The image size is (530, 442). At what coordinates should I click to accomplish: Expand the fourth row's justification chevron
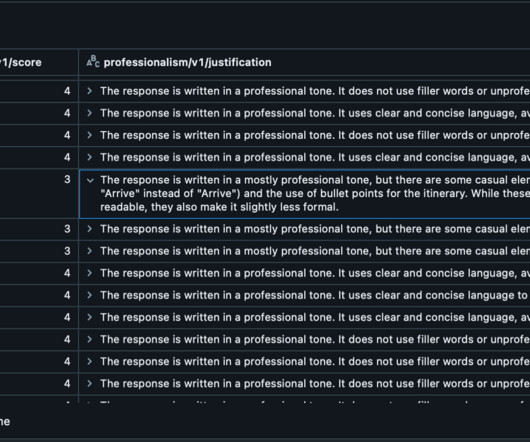pos(89,157)
